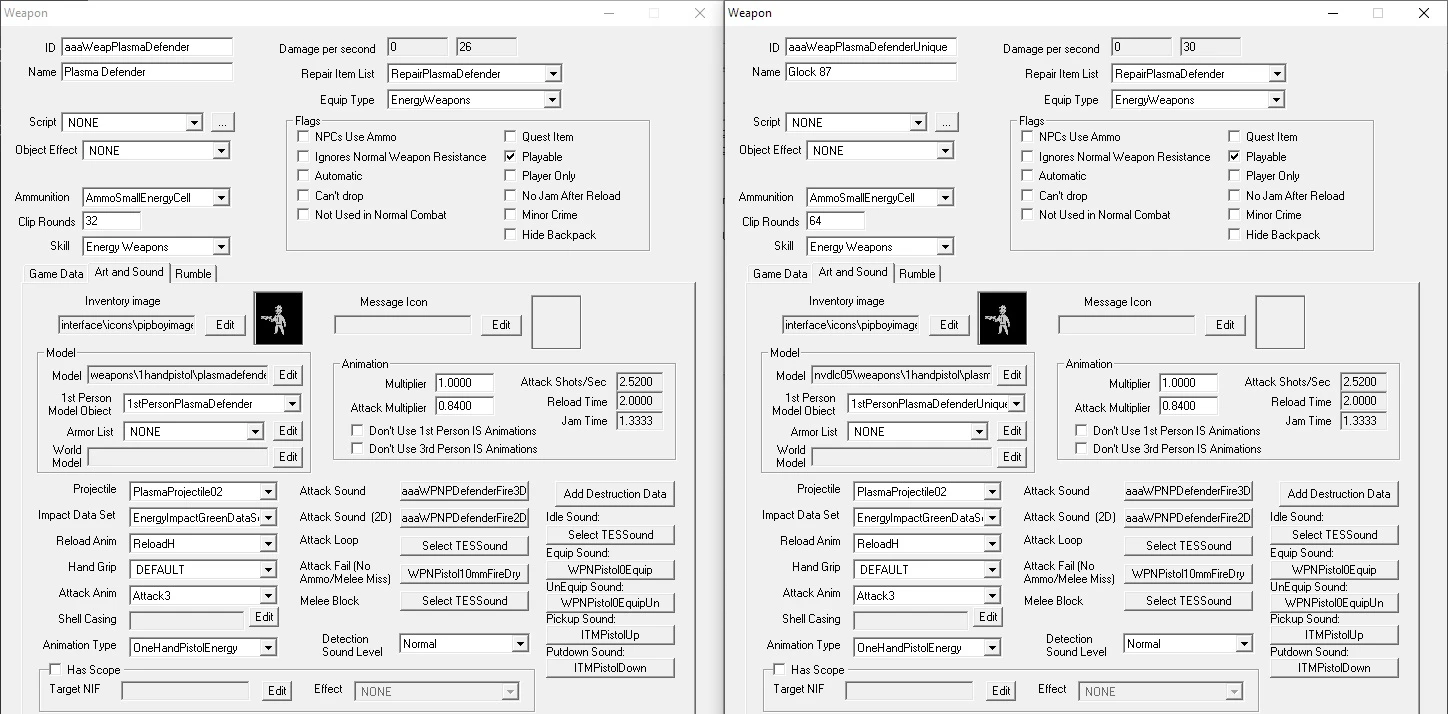Click Idle Sound Select TESSound in Plasma Defender window
Image resolution: width=1448 pixels, height=714 pixels.
610,535
